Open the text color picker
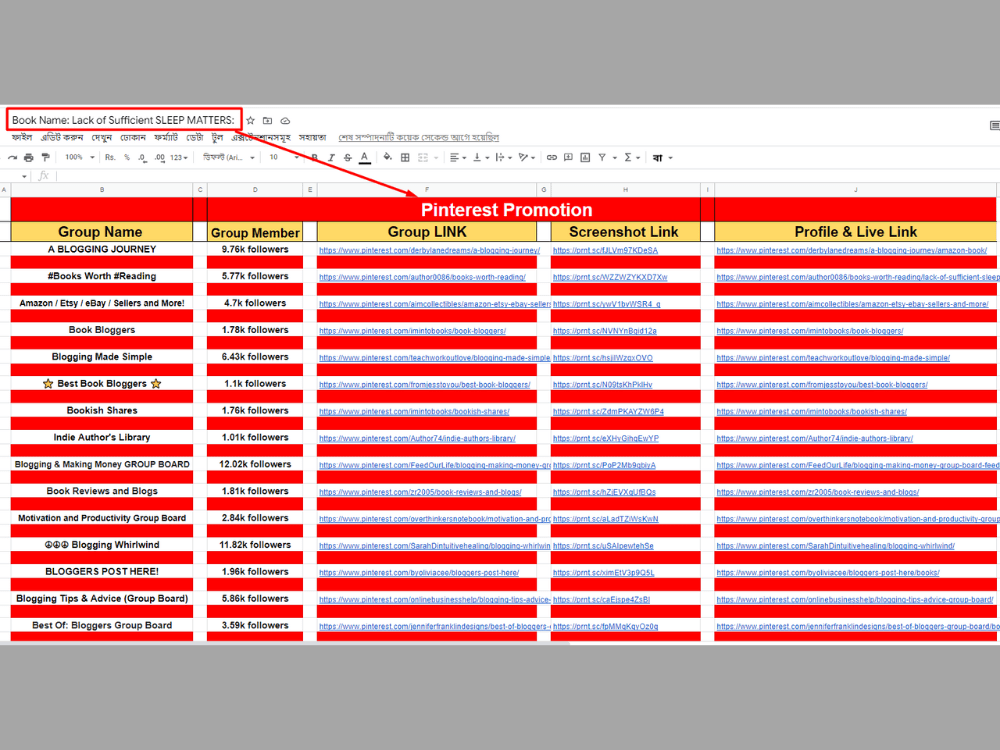The height and width of the screenshot is (750, 1000). 364,158
